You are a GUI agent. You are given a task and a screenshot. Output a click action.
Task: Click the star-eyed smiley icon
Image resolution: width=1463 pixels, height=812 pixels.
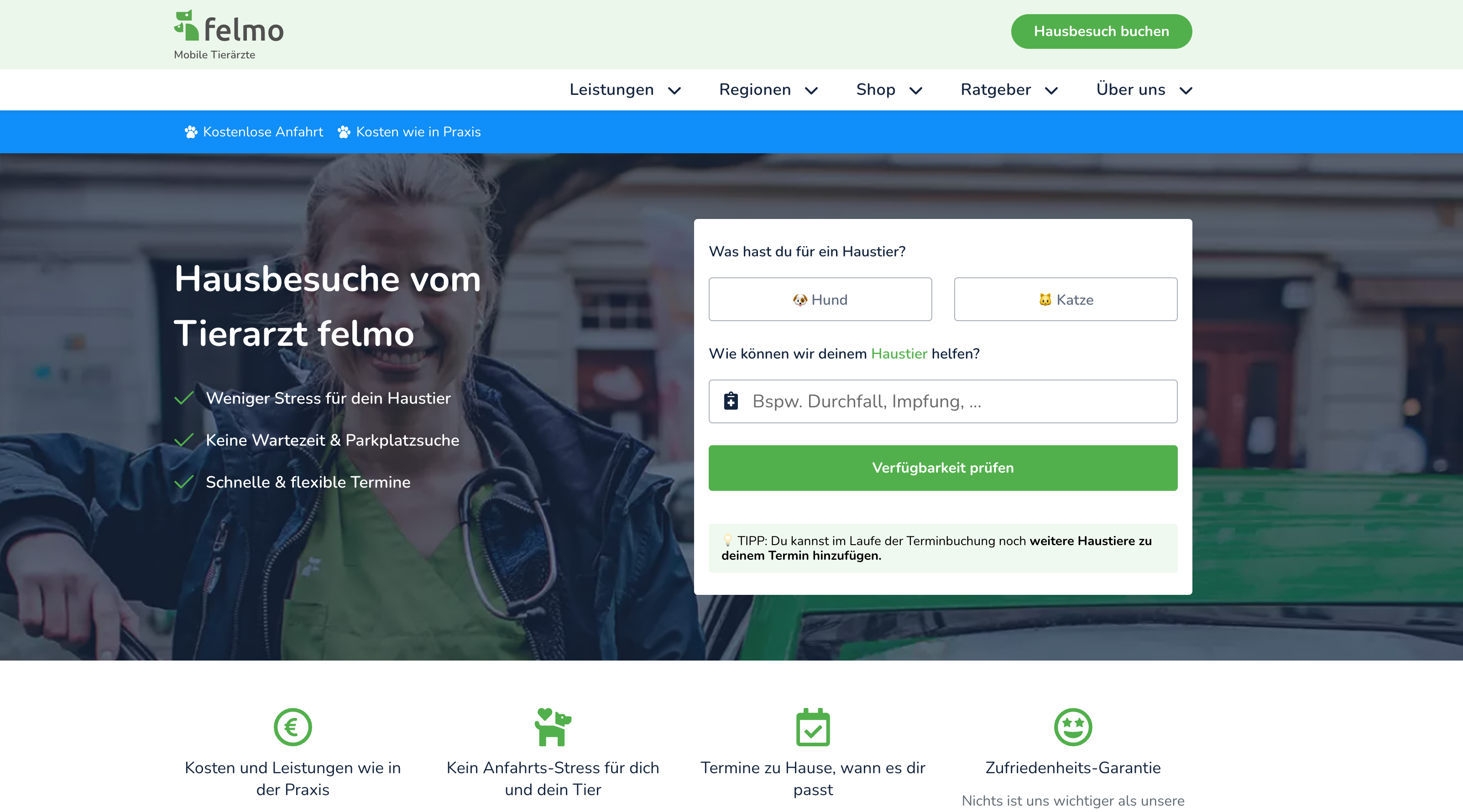pos(1072,726)
